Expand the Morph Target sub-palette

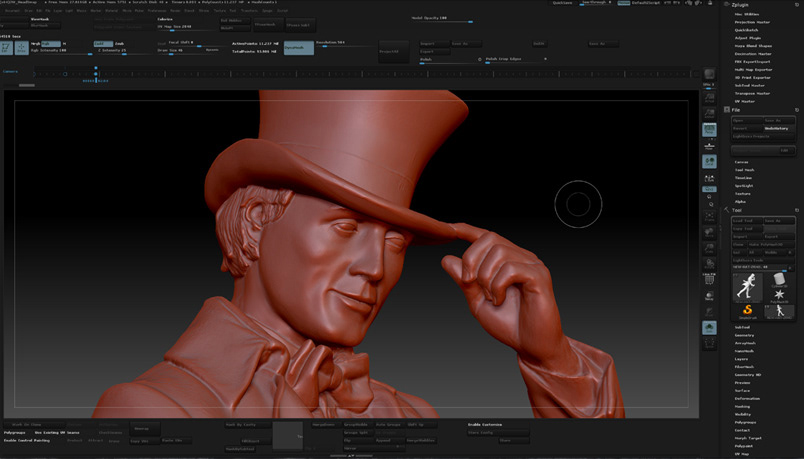748,438
